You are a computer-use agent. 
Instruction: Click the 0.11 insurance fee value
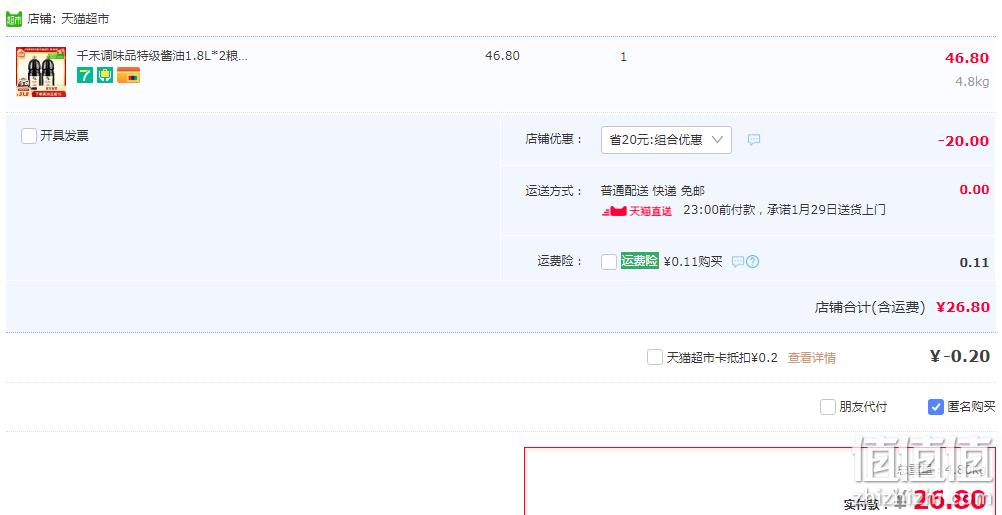tap(974, 263)
